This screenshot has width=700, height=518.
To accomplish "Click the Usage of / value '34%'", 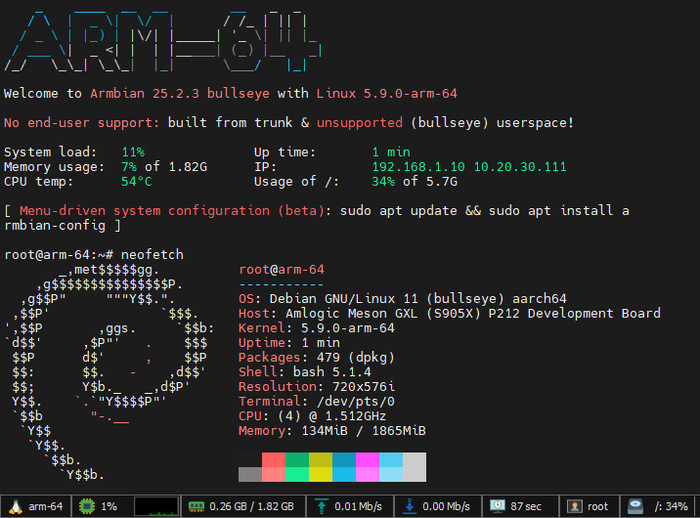I will [383, 182].
